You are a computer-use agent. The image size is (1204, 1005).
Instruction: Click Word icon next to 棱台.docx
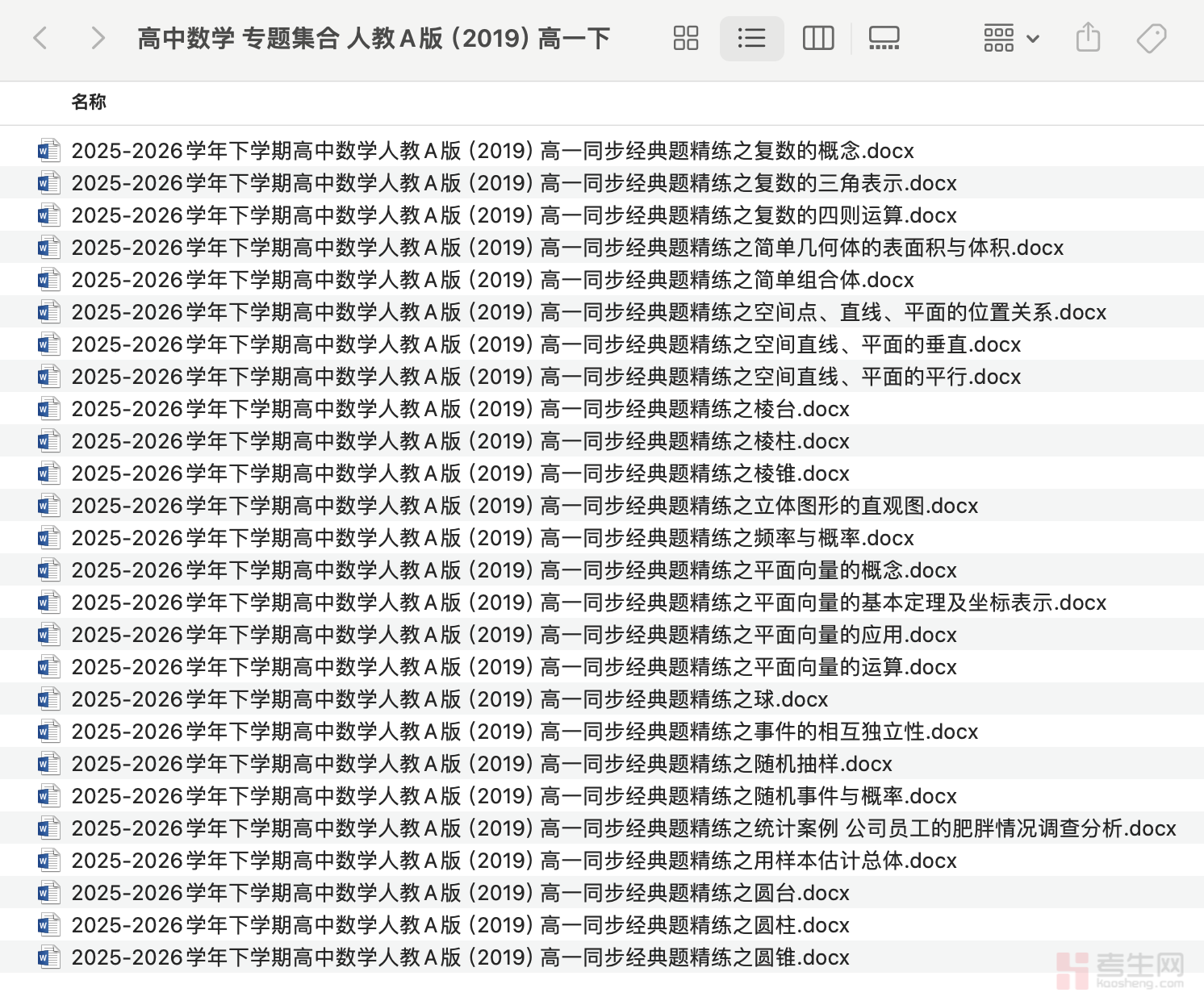[49, 409]
